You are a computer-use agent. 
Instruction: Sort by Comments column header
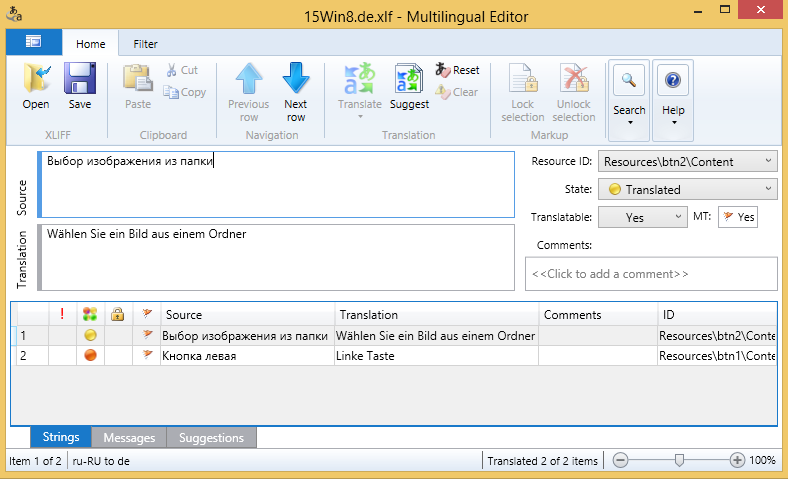tap(598, 315)
